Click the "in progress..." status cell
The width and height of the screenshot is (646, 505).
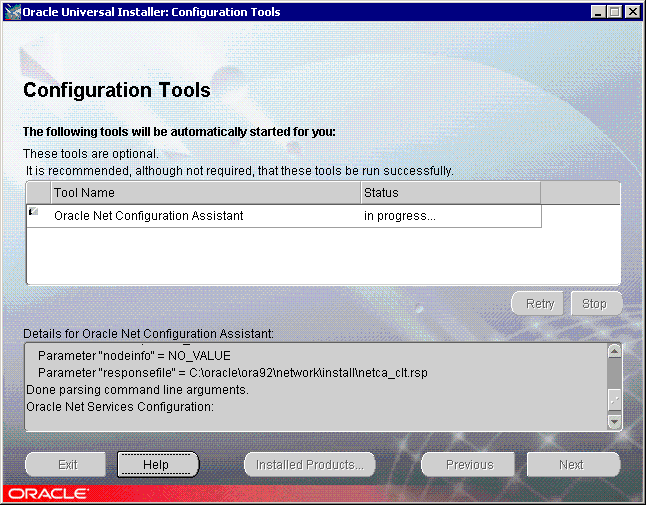point(450,215)
